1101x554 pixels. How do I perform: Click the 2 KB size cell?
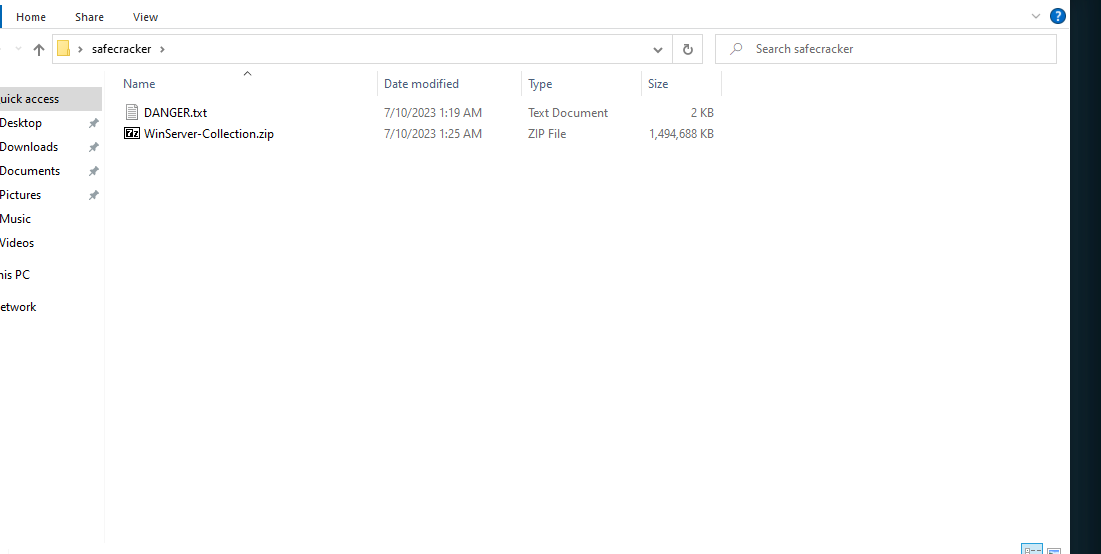click(x=702, y=112)
